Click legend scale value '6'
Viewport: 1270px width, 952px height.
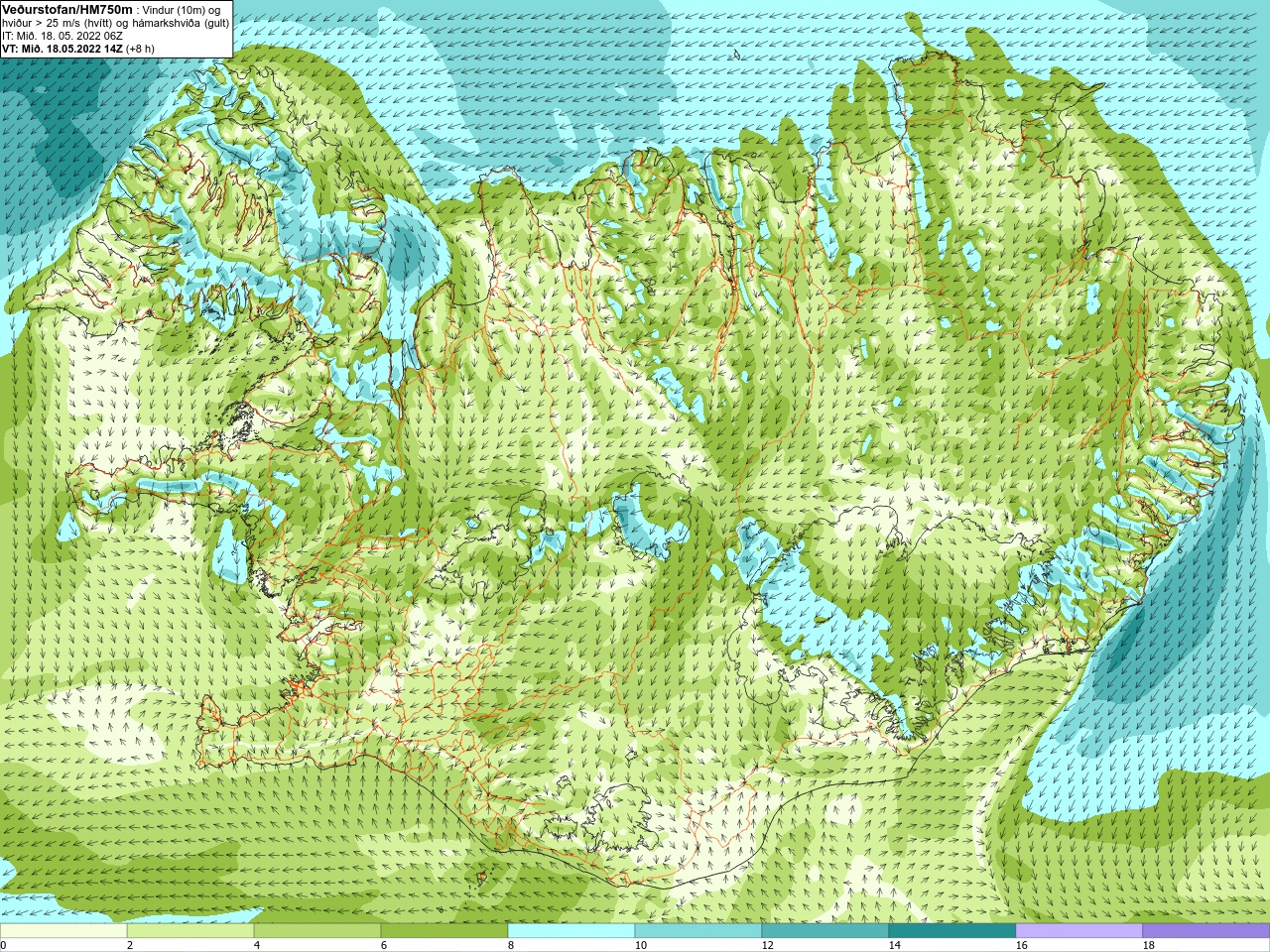pyautogui.click(x=384, y=945)
